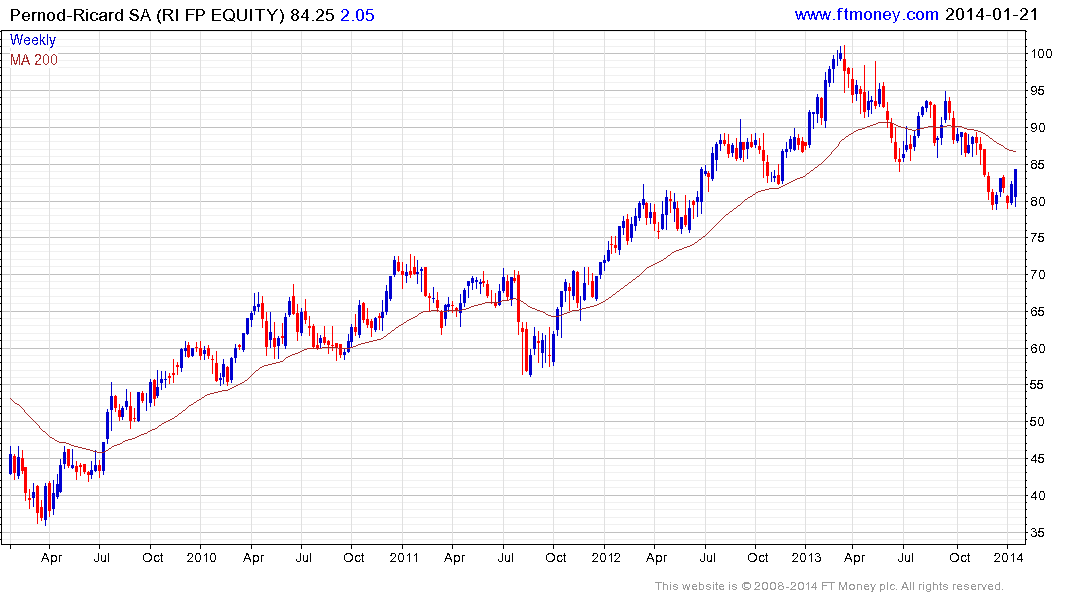Select the 'Weekly' label

[x=33, y=40]
